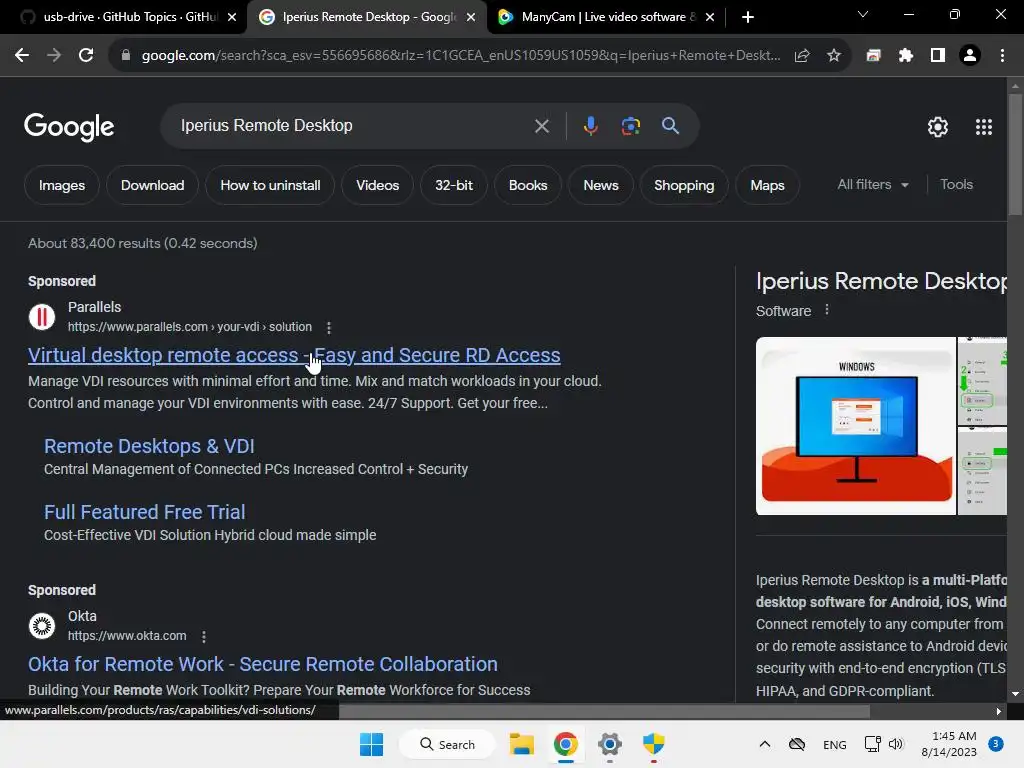The width and height of the screenshot is (1024, 768).
Task: Bookmark this page with the star icon
Action: coord(834,56)
